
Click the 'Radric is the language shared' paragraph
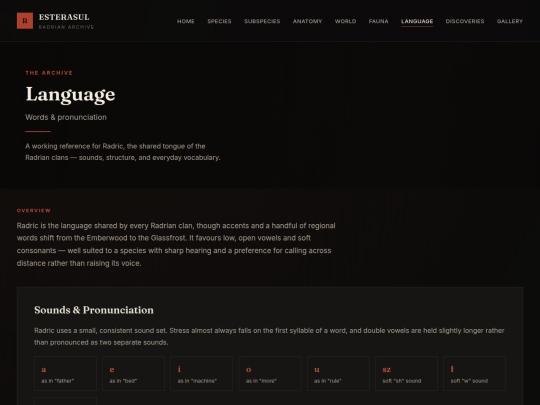pos(176,245)
